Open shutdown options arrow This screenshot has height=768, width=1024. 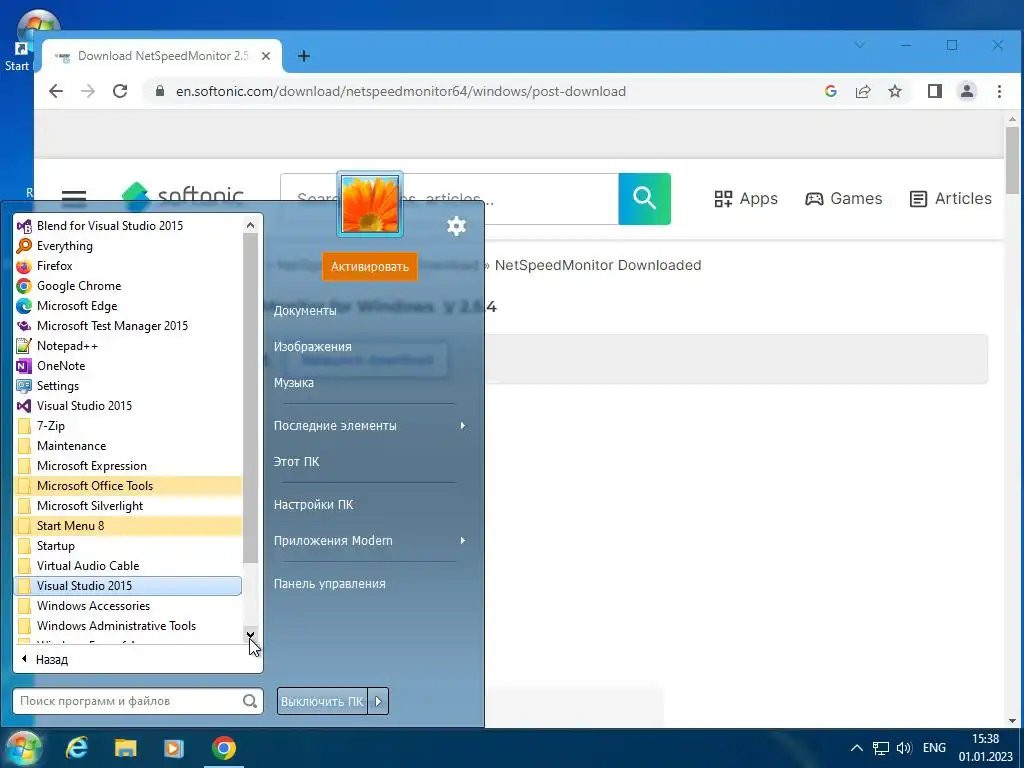coord(378,701)
